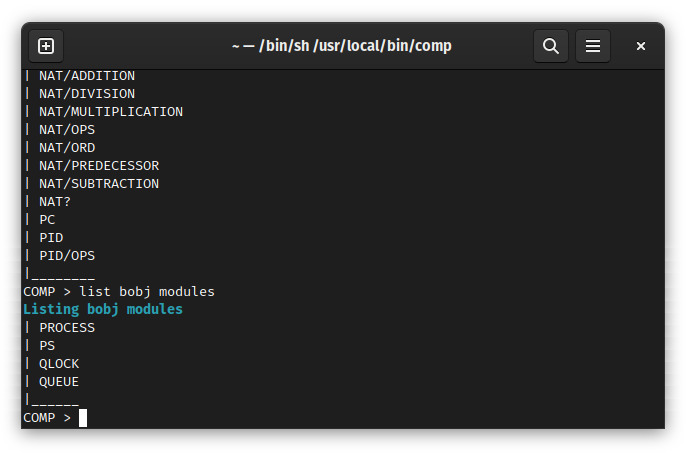Click the 'list bobj modules' command text
Image resolution: width=686 pixels, height=453 pixels.
(147, 291)
